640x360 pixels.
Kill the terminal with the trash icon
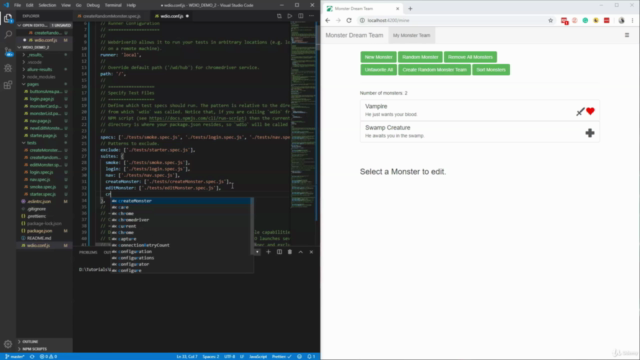[x=290, y=252]
